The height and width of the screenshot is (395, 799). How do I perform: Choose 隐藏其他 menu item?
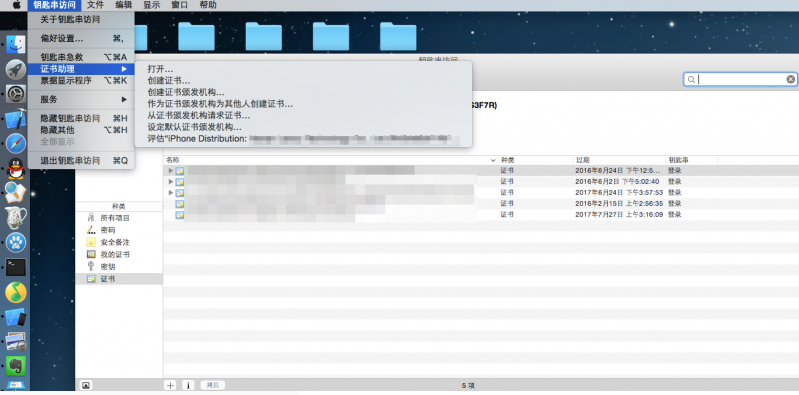pyautogui.click(x=81, y=130)
